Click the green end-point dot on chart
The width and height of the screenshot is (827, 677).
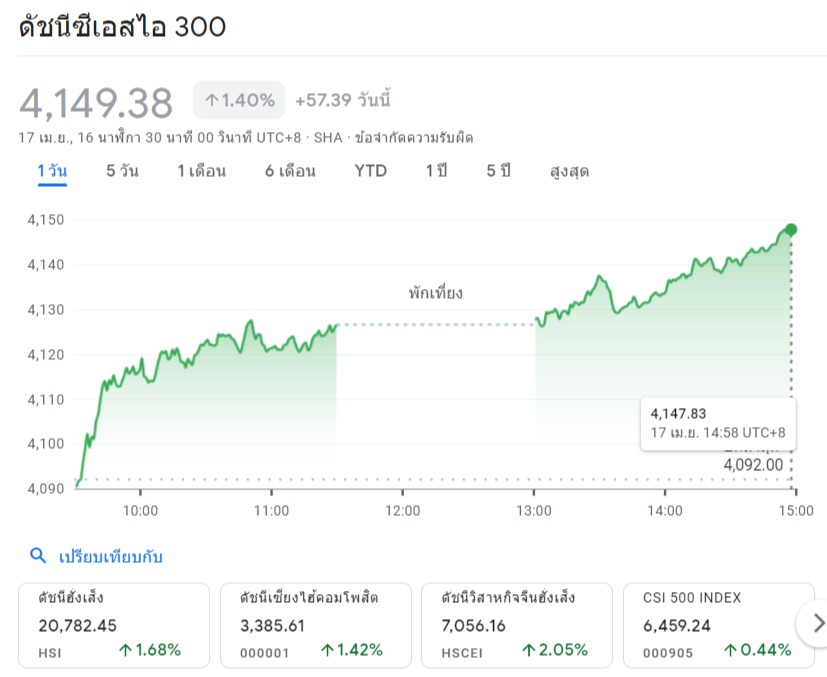(791, 229)
